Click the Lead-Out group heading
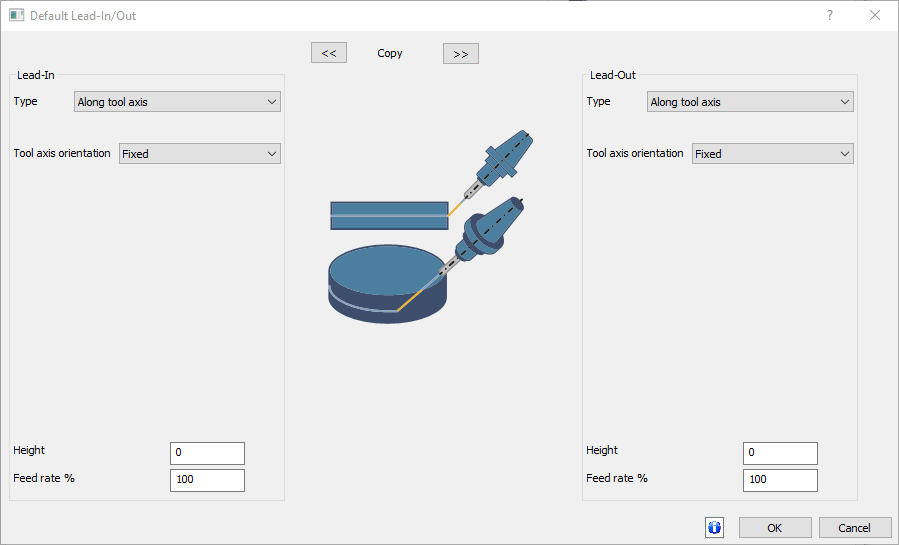 [613, 75]
